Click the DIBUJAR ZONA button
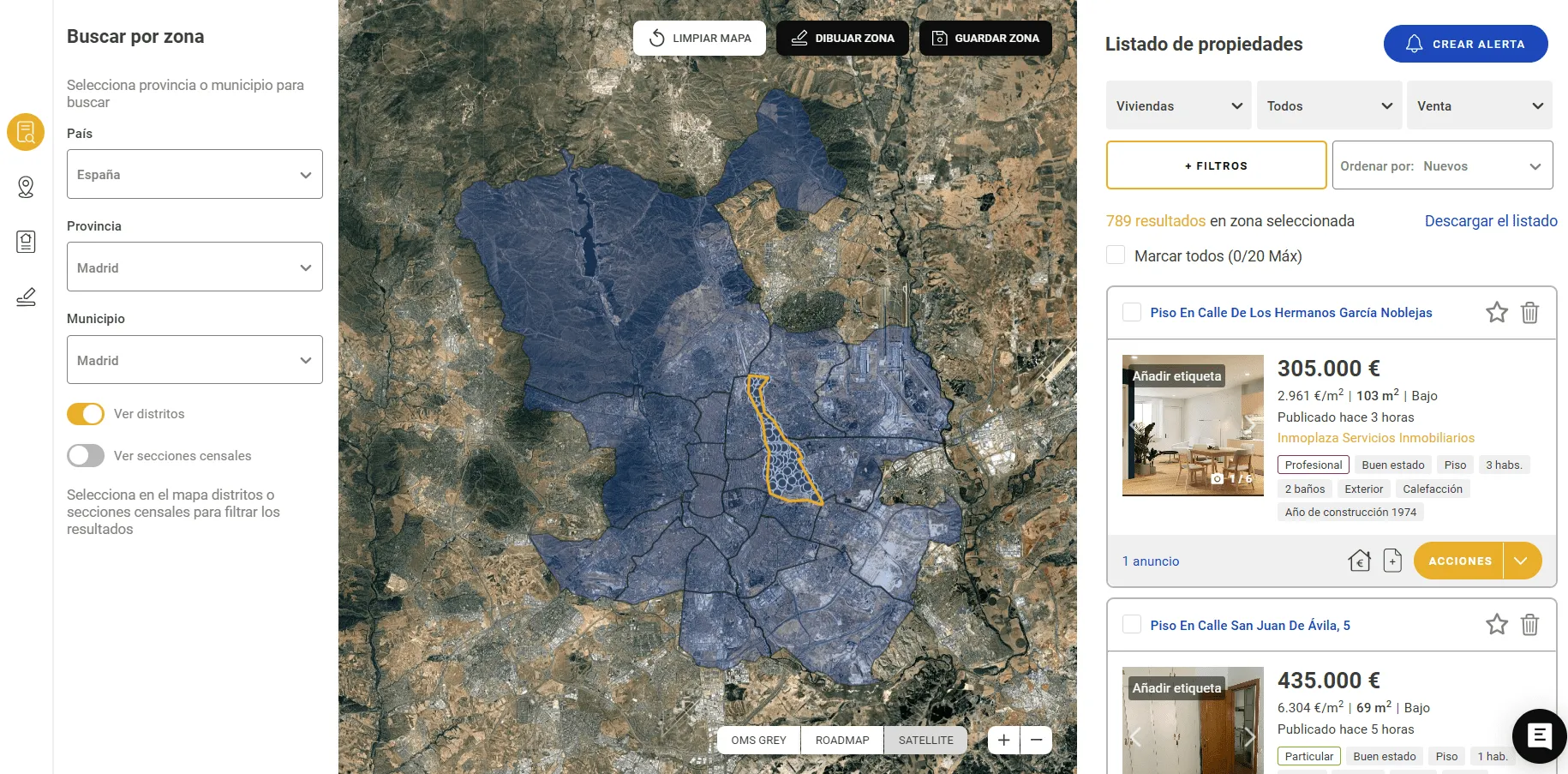This screenshot has width=1568, height=774. pyautogui.click(x=842, y=38)
